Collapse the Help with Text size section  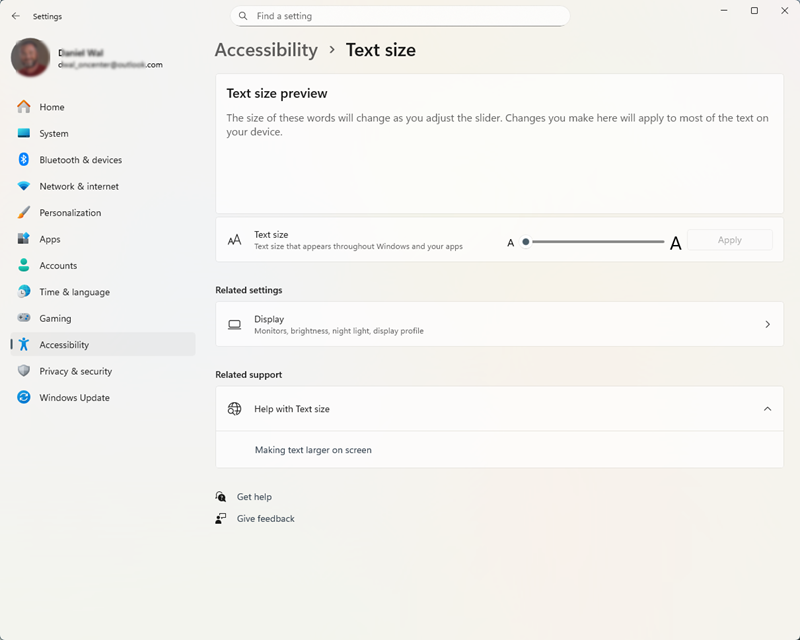point(767,409)
